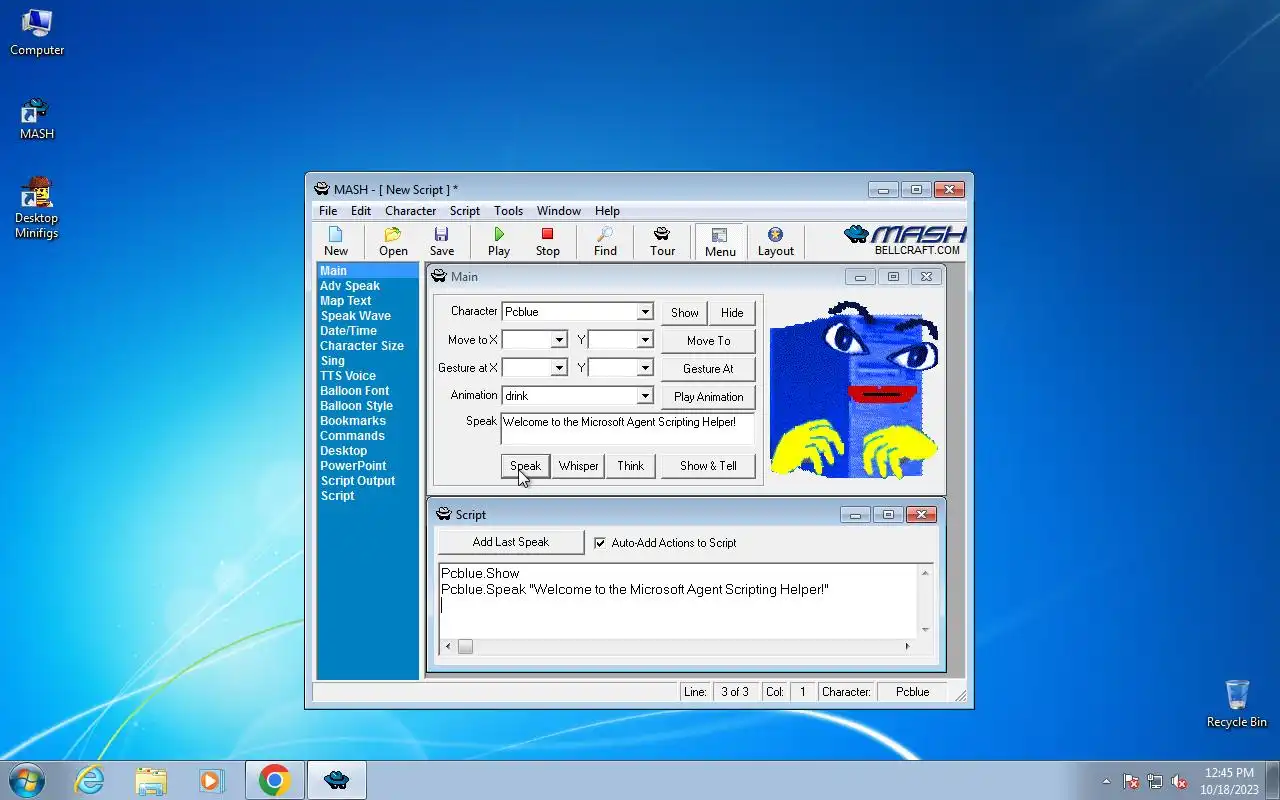This screenshot has height=800, width=1280.
Task: Start the Tour from the toolbar
Action: 662,241
